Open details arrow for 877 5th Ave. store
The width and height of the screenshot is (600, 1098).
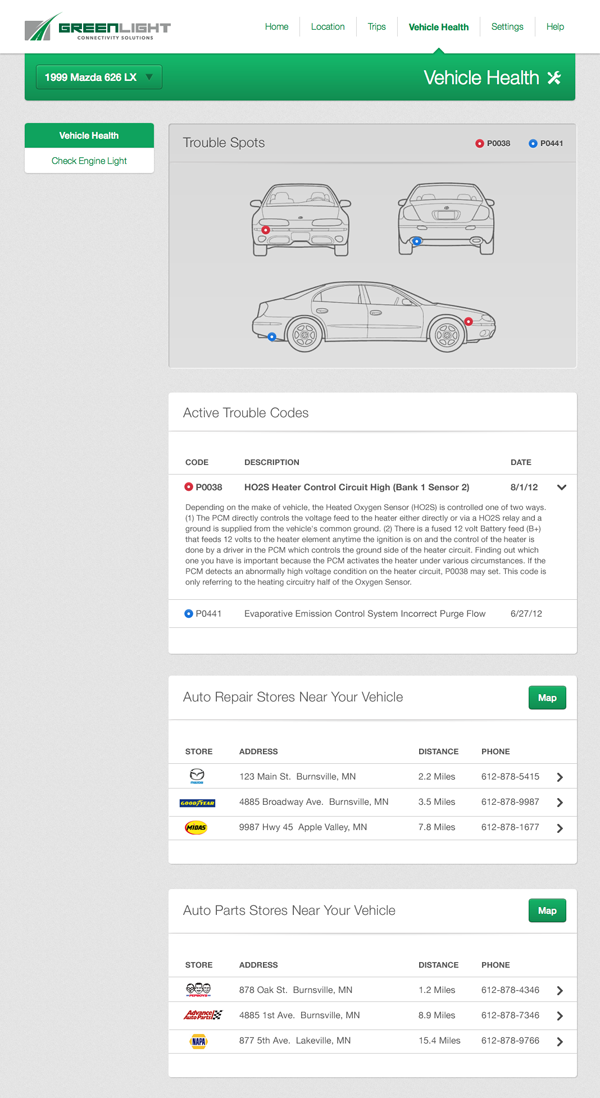559,1041
